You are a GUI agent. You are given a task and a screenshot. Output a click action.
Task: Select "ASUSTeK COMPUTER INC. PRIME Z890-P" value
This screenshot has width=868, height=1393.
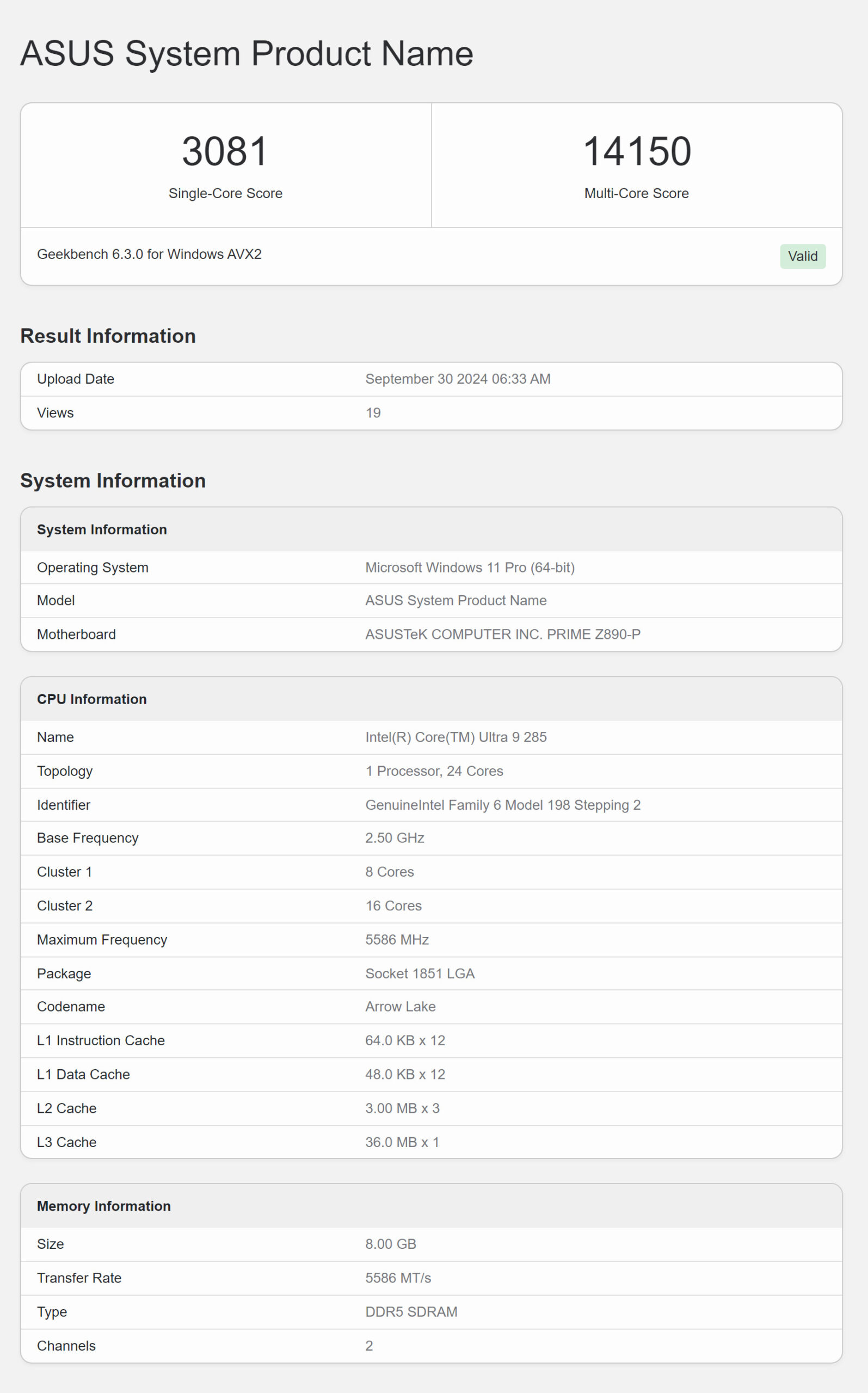coord(503,634)
